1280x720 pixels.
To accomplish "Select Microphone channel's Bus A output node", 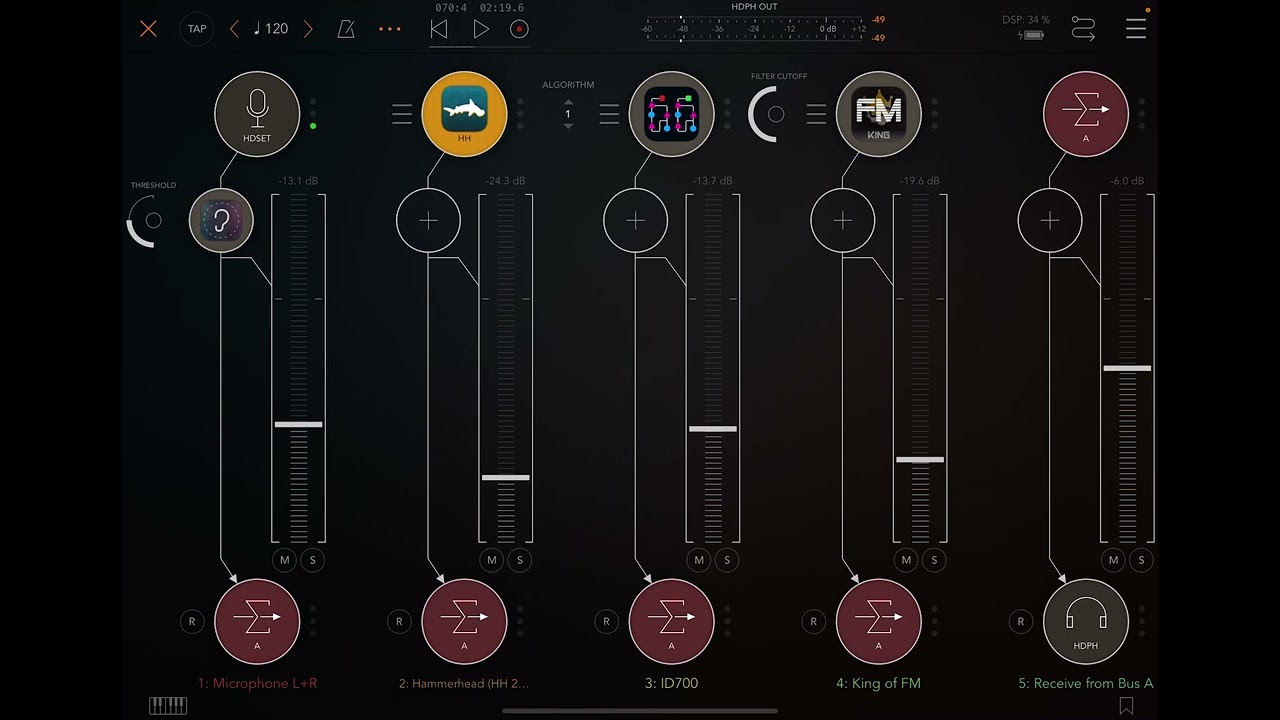I will click(257, 621).
